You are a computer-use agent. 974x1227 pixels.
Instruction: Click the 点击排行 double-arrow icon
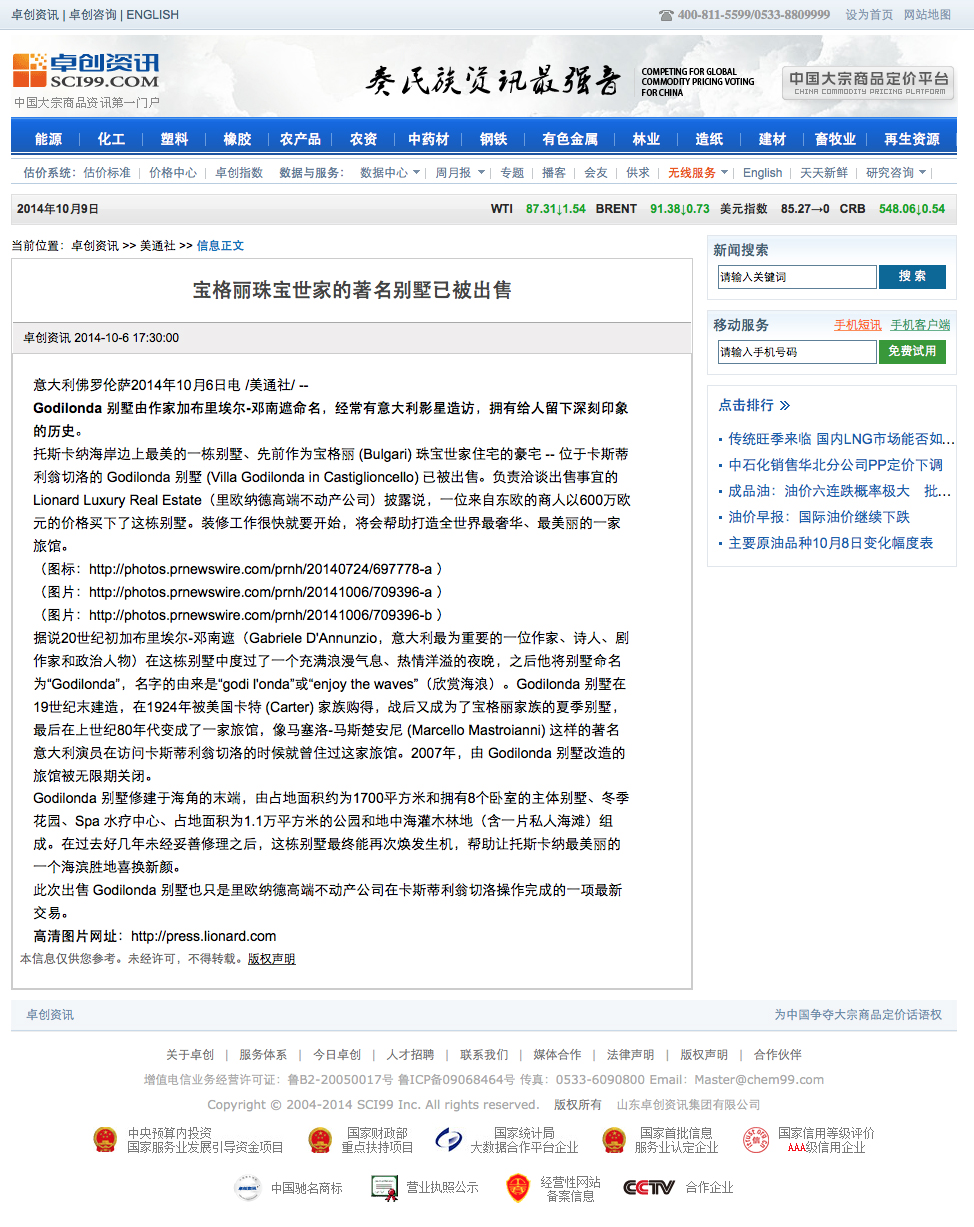coord(785,405)
